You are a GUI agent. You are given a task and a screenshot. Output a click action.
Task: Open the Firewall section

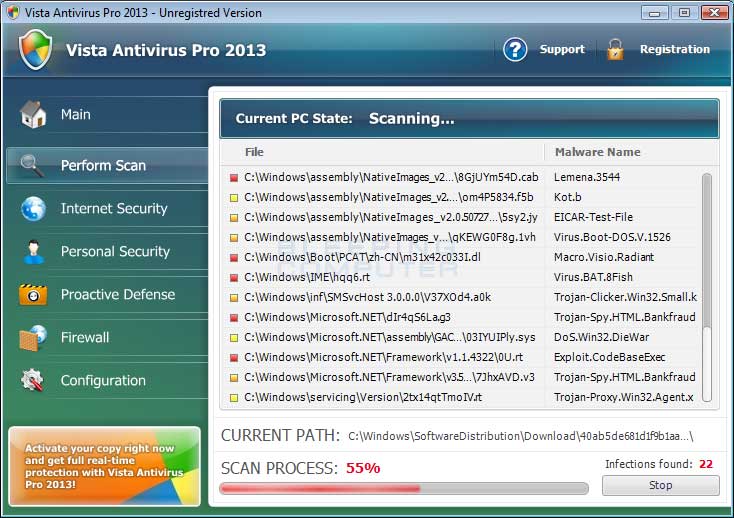coord(108,337)
